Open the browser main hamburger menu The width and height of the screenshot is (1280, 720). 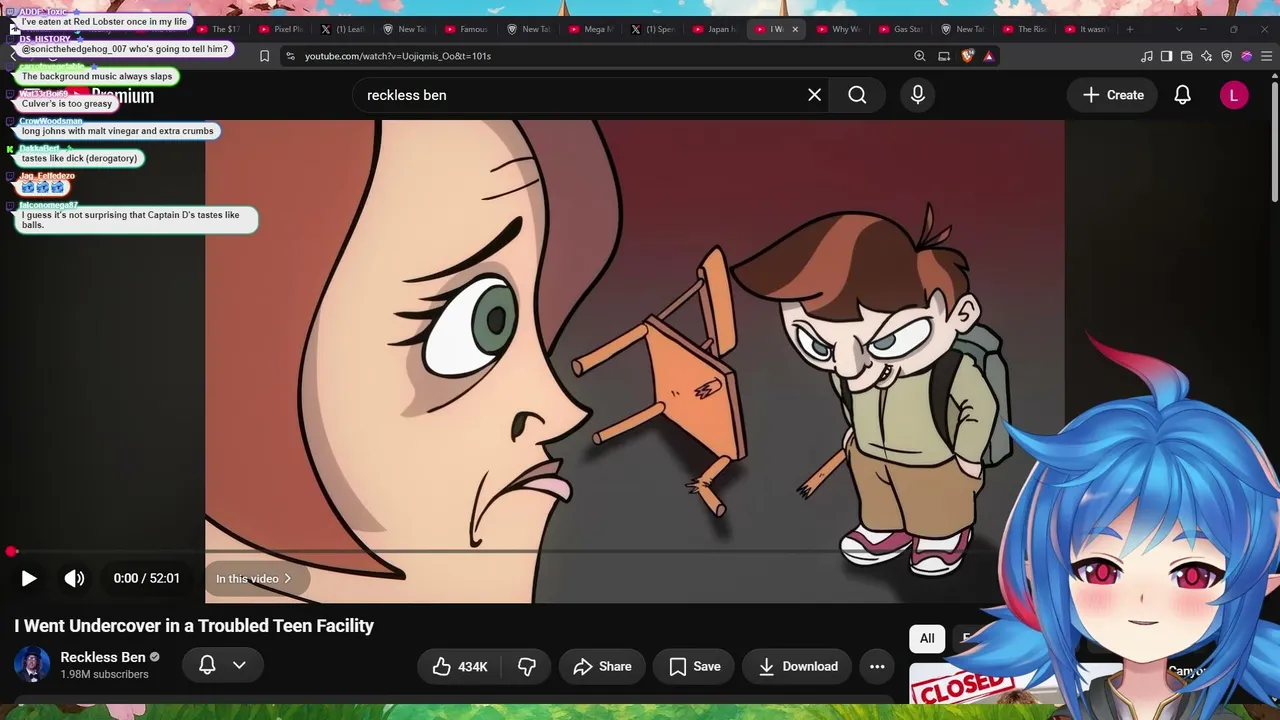click(x=1266, y=56)
